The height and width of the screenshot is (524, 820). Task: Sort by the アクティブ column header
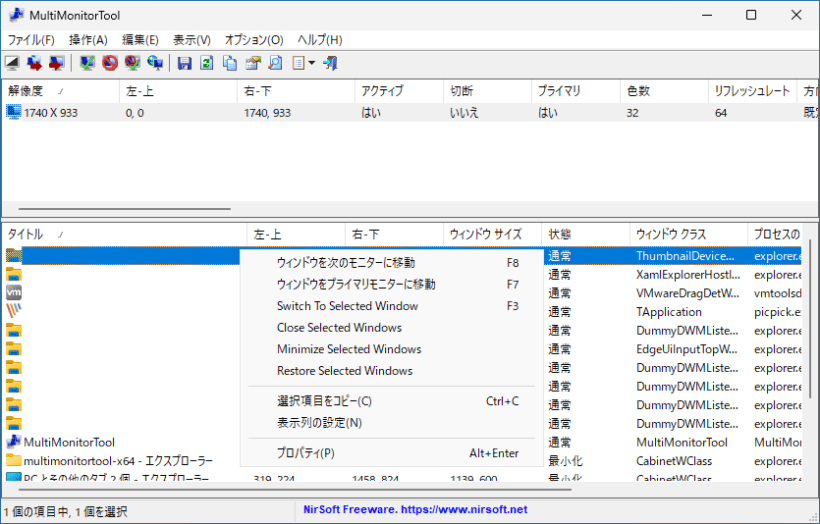[399, 91]
